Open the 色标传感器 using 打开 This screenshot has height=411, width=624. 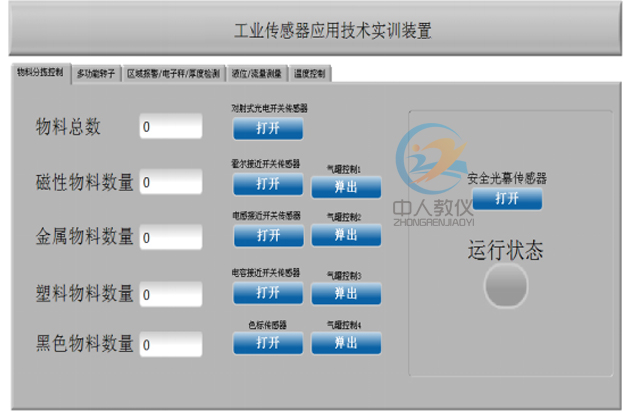267,343
